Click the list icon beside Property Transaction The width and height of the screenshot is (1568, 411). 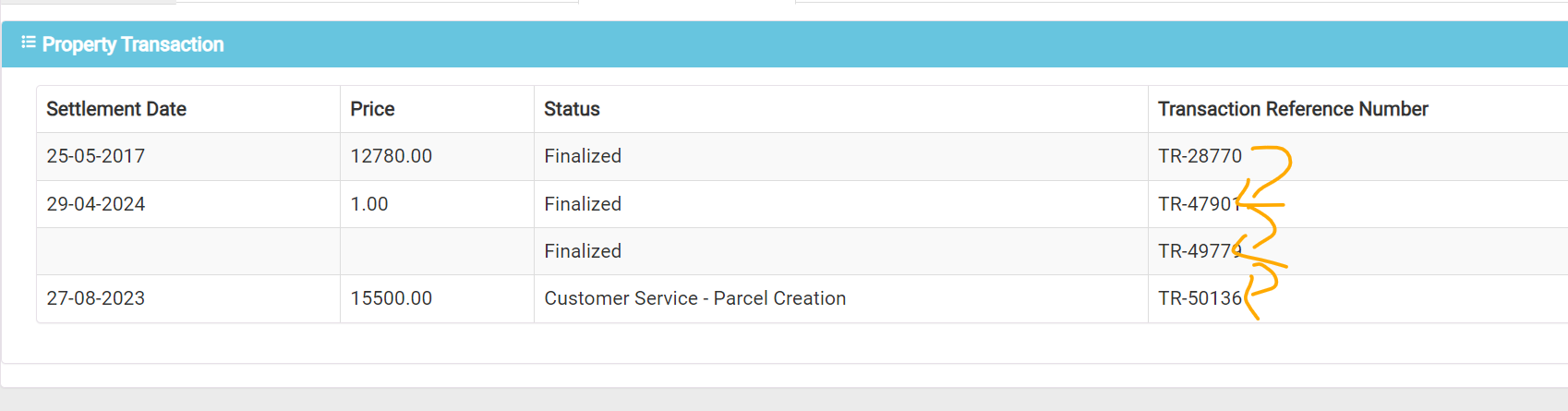click(x=29, y=42)
